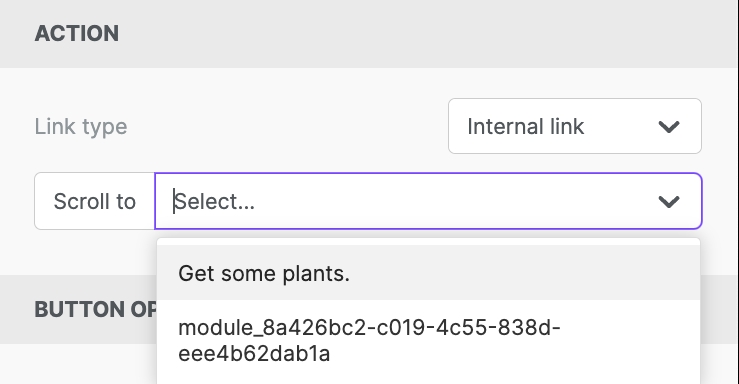Pick the module_8a426bc2 option from list

click(428, 340)
